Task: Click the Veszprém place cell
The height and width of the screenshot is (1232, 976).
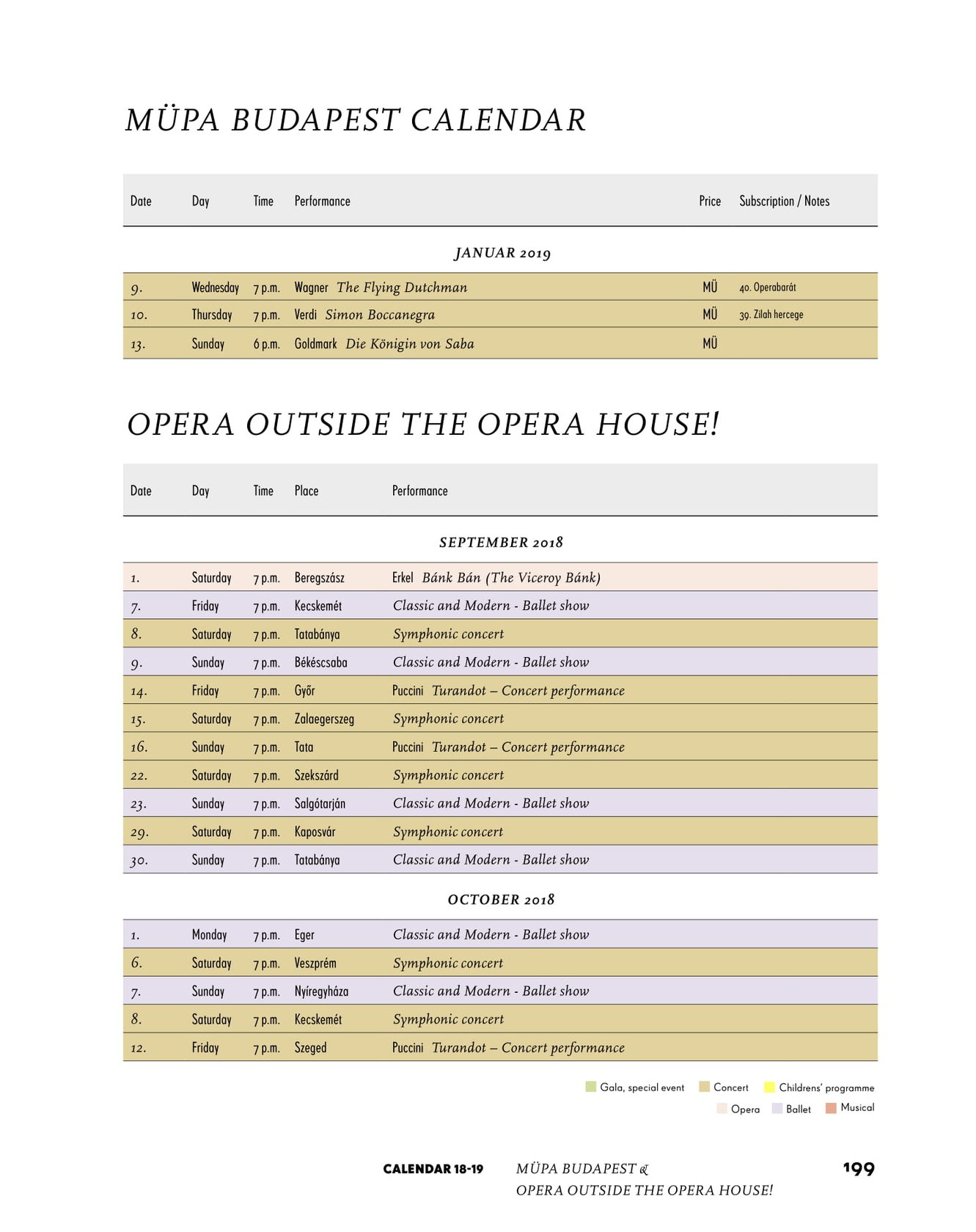Action: 315,963
